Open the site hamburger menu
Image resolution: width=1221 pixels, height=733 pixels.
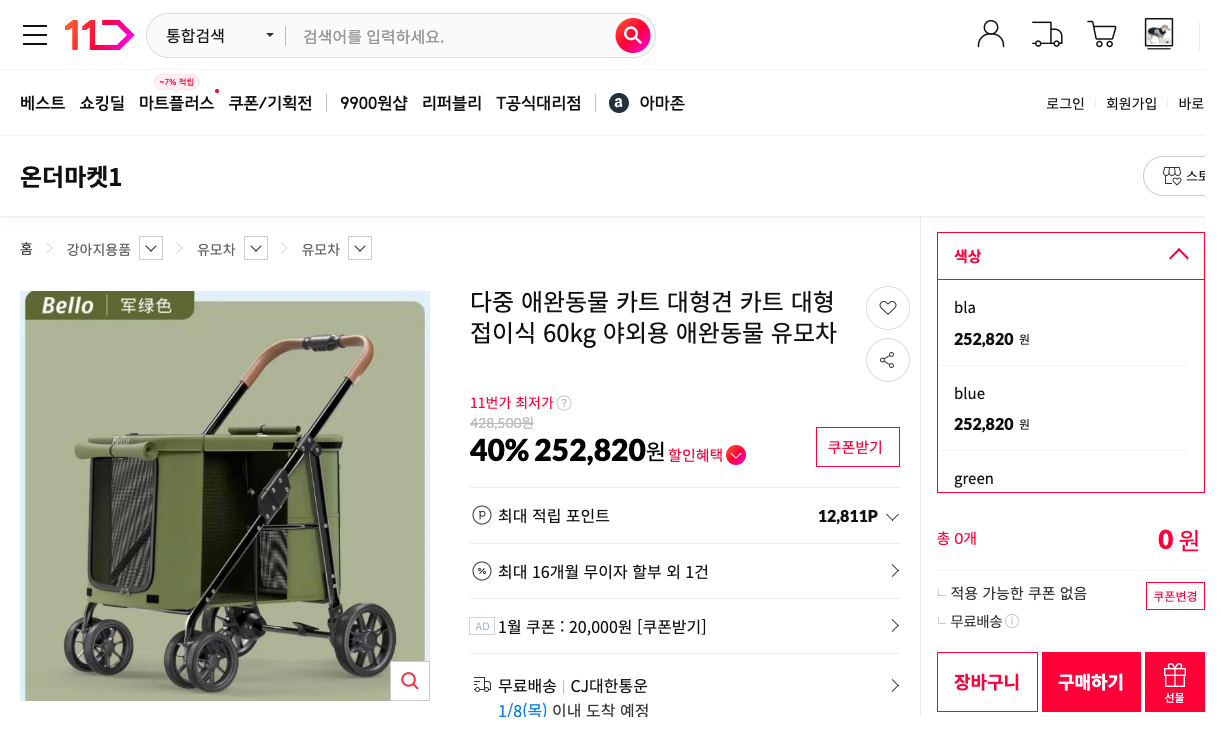34,34
